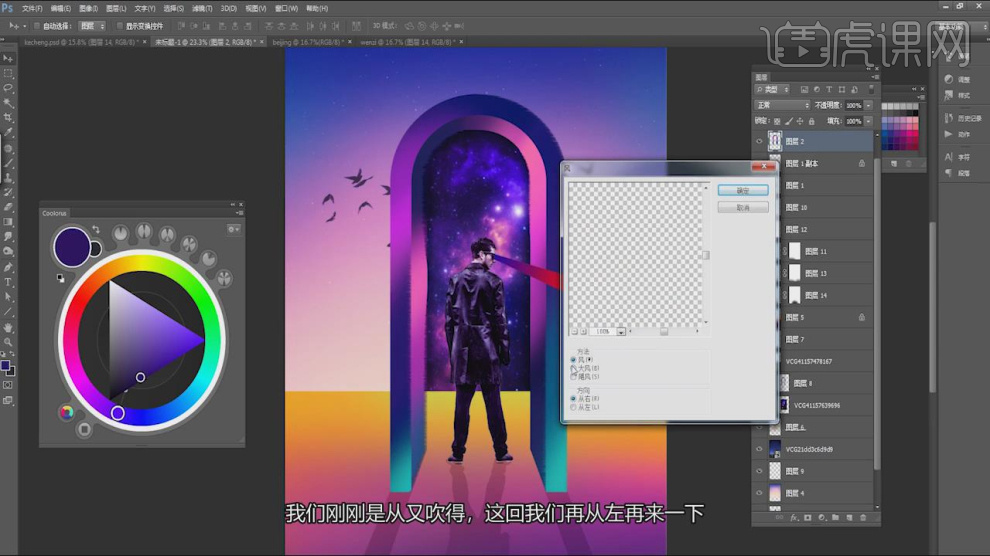Image resolution: width=990 pixels, height=556 pixels.
Task: Select 风 method radio button
Action: pos(573,360)
